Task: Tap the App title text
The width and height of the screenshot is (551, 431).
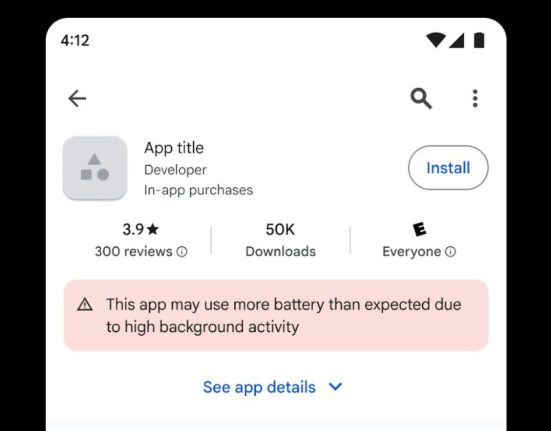Action: 174,148
